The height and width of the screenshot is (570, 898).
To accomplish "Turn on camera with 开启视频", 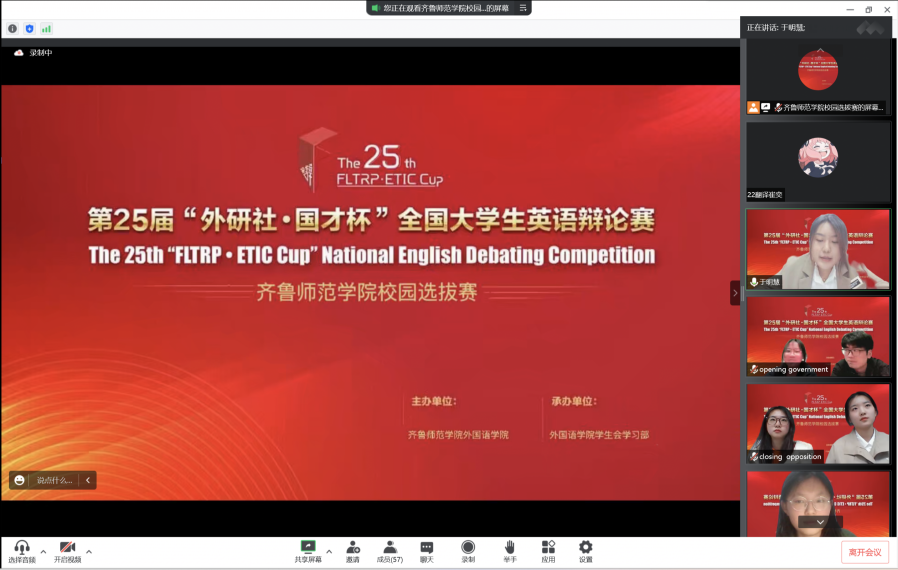I will [67, 550].
